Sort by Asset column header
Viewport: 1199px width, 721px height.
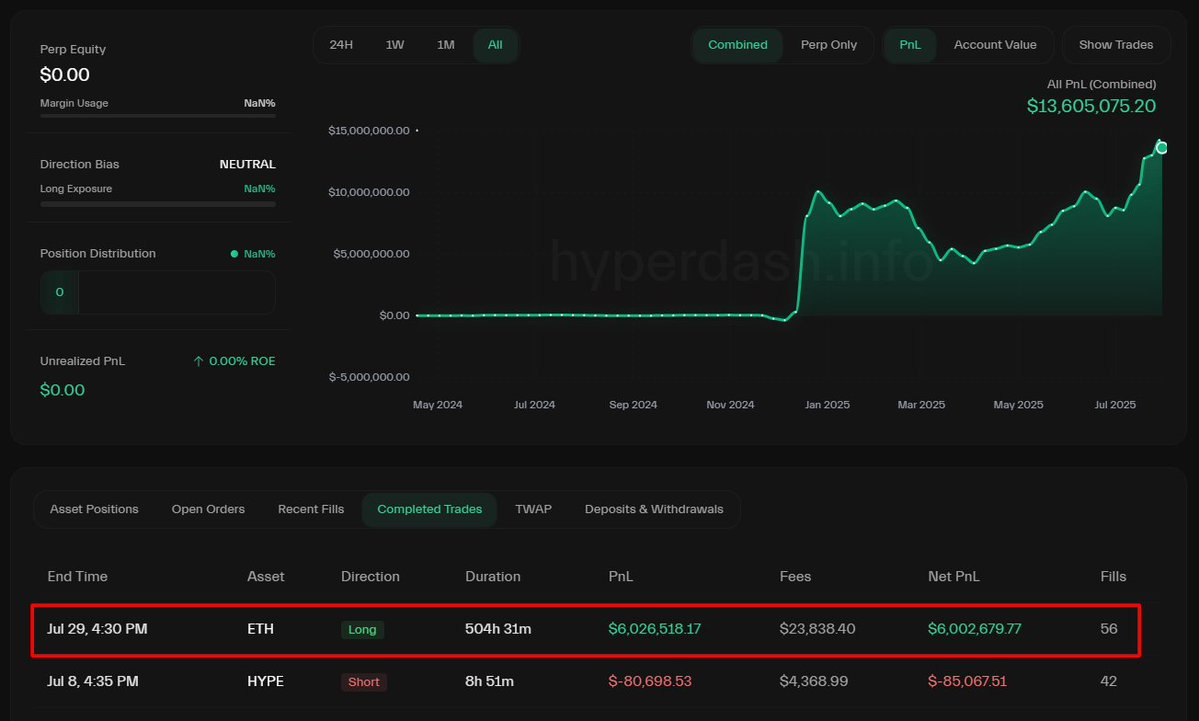265,576
